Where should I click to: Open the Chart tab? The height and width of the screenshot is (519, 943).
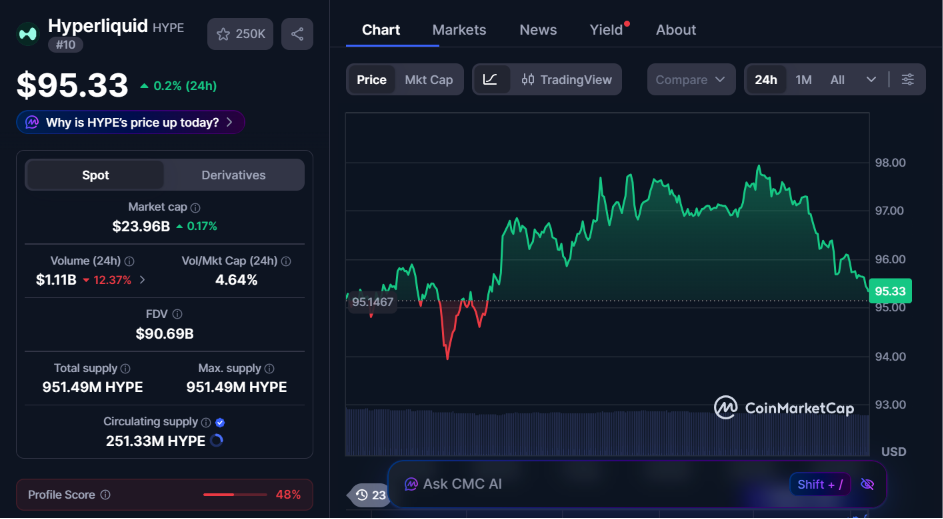click(381, 30)
